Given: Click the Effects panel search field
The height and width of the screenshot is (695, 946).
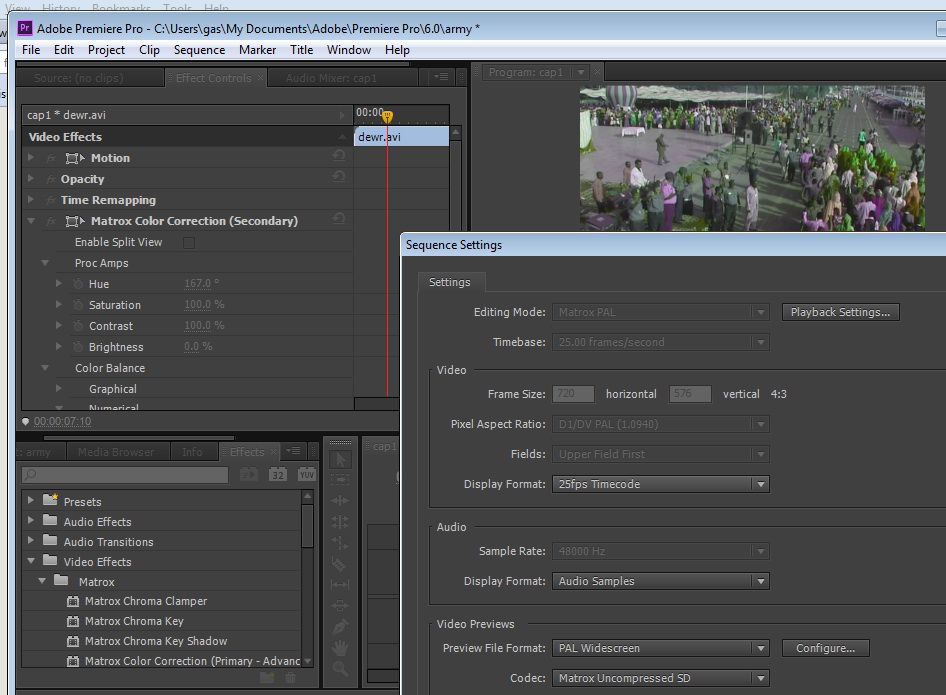Looking at the screenshot, I should click(125, 475).
